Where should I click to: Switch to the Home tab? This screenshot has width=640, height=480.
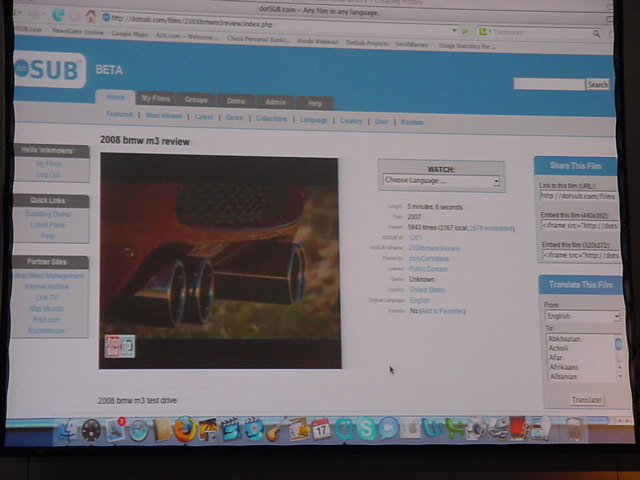[115, 97]
